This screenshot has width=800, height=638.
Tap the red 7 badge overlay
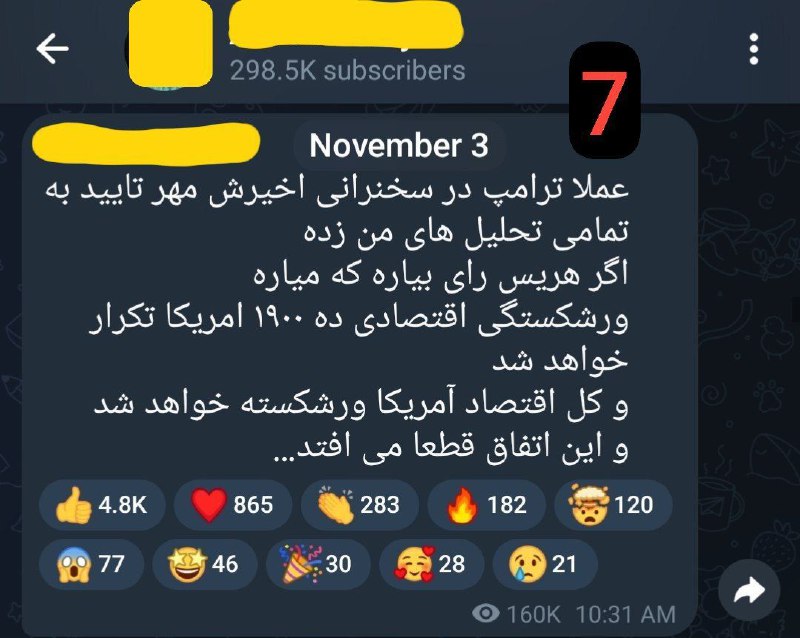(x=605, y=101)
